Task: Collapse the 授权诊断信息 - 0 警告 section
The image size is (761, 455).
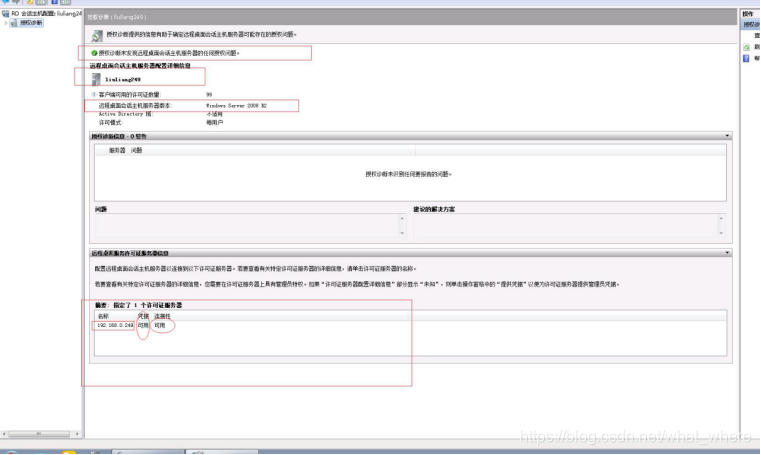Action: tap(727, 136)
